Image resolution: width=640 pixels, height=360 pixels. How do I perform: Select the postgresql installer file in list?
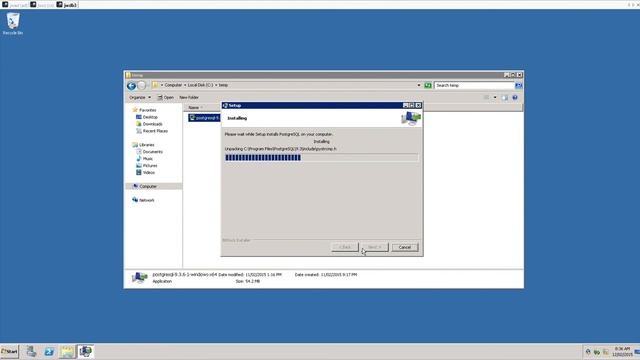[x=204, y=118]
